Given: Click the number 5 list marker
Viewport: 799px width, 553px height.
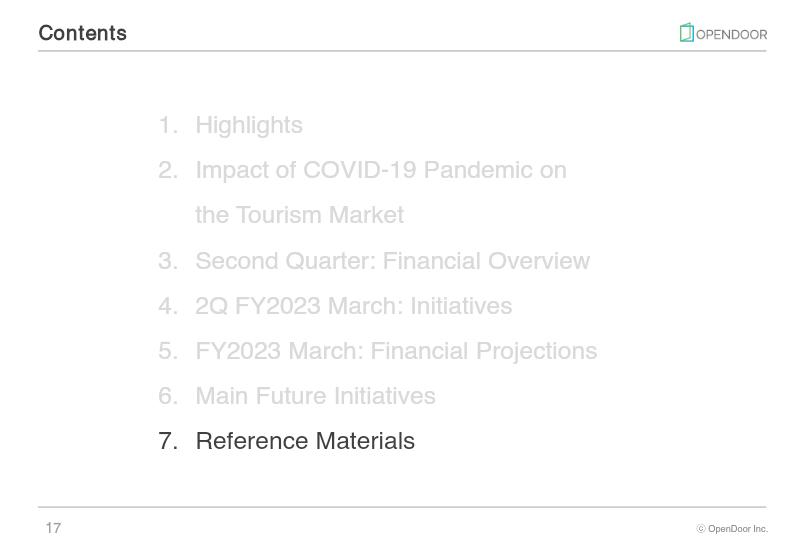Looking at the screenshot, I should (x=168, y=351).
